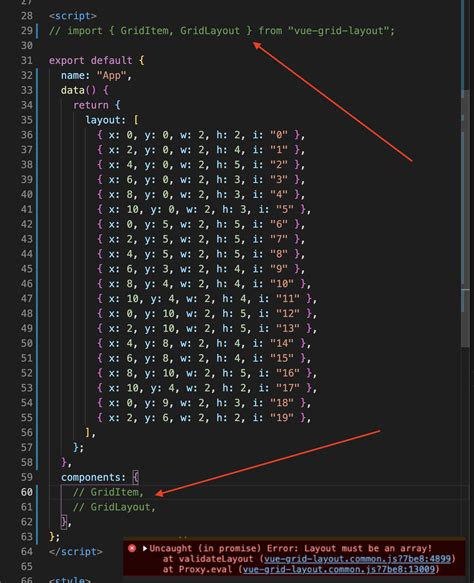Click the layout item with i: "8"
Screen dimensions: 474x583
click(201, 254)
